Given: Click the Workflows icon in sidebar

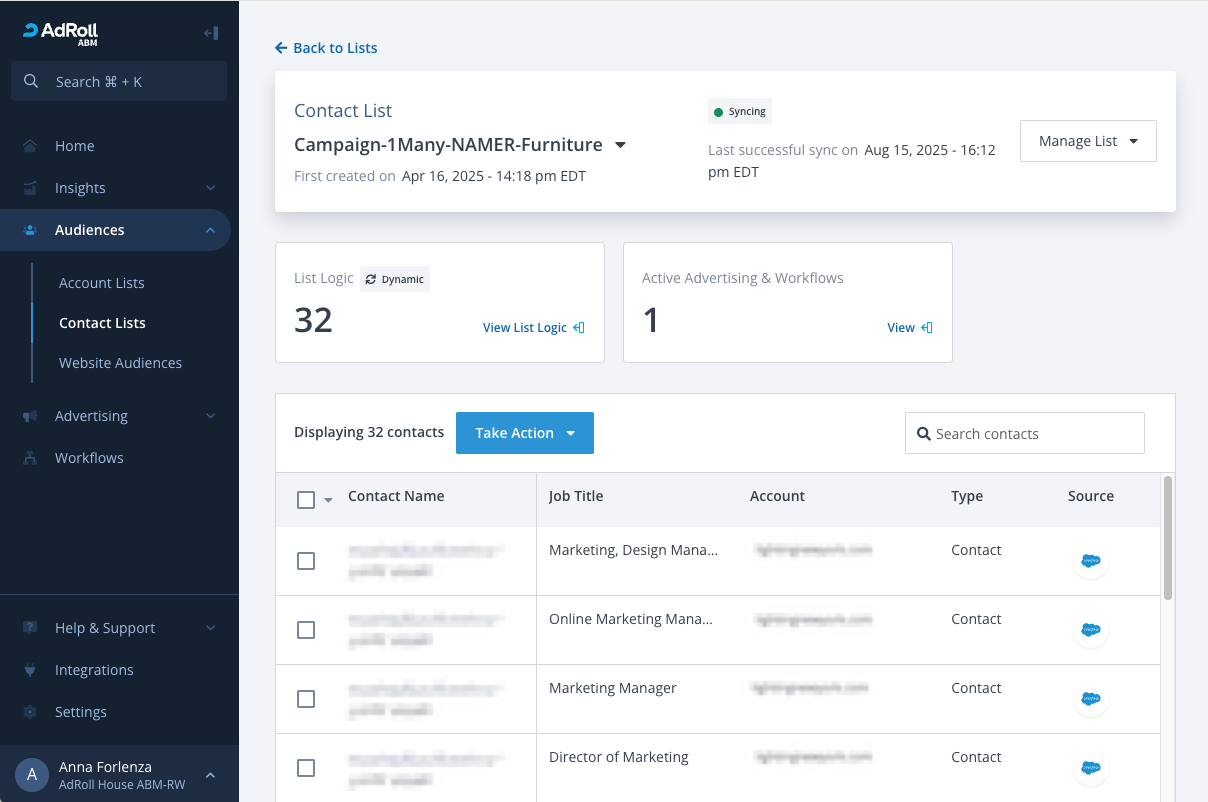Looking at the screenshot, I should (30, 458).
